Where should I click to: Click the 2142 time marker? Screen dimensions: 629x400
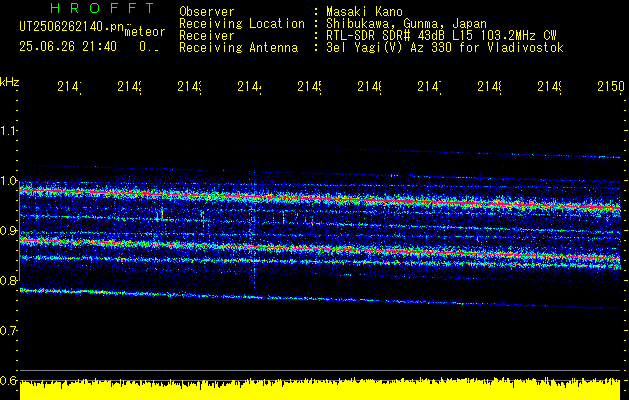(130, 86)
